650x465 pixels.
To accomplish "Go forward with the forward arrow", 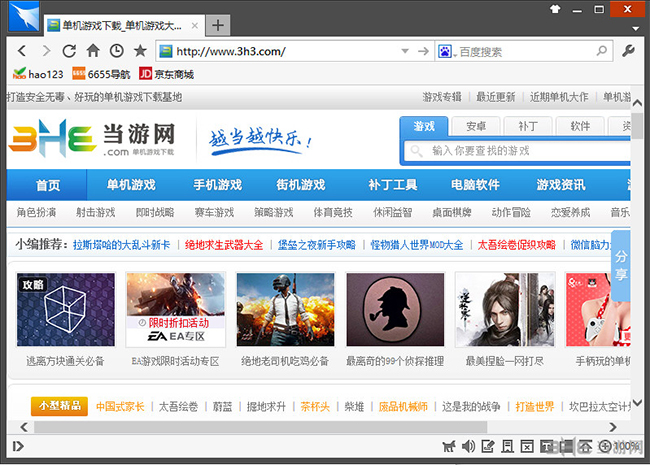I will click(46, 51).
